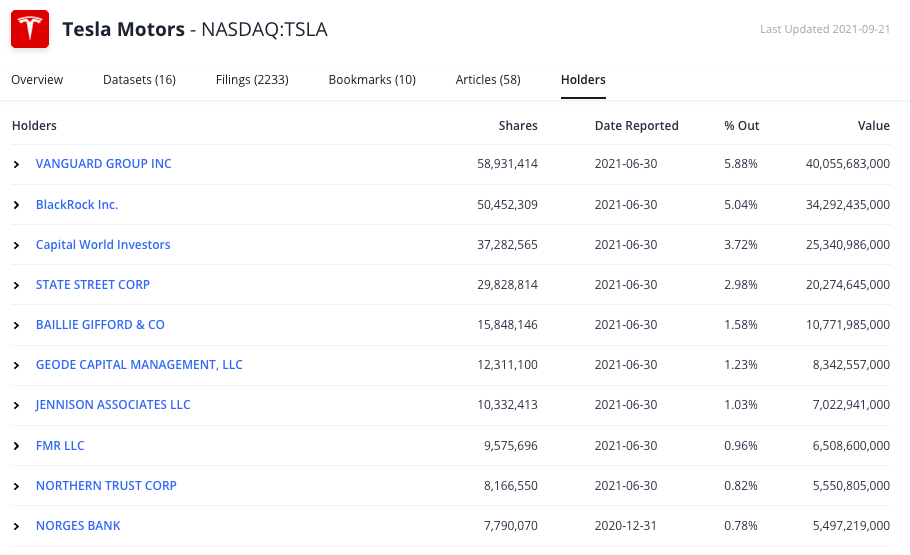Select the value 20,274,645,000 cell
The height and width of the screenshot is (555, 910).
847,284
